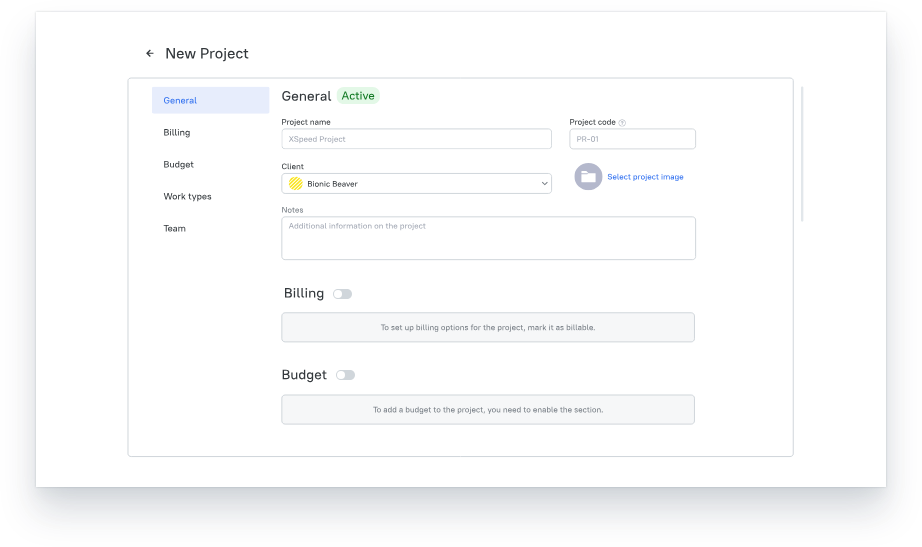Viewport: 922px width, 547px height.
Task: Click the Project code label text
Action: [592, 122]
